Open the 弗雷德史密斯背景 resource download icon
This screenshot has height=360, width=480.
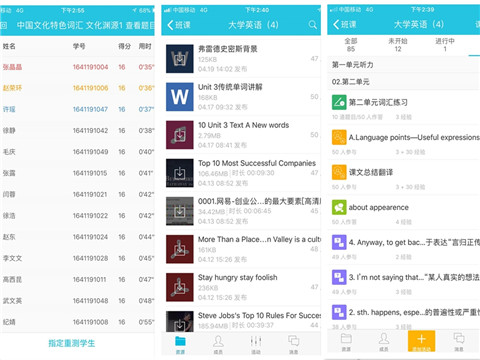180,59
